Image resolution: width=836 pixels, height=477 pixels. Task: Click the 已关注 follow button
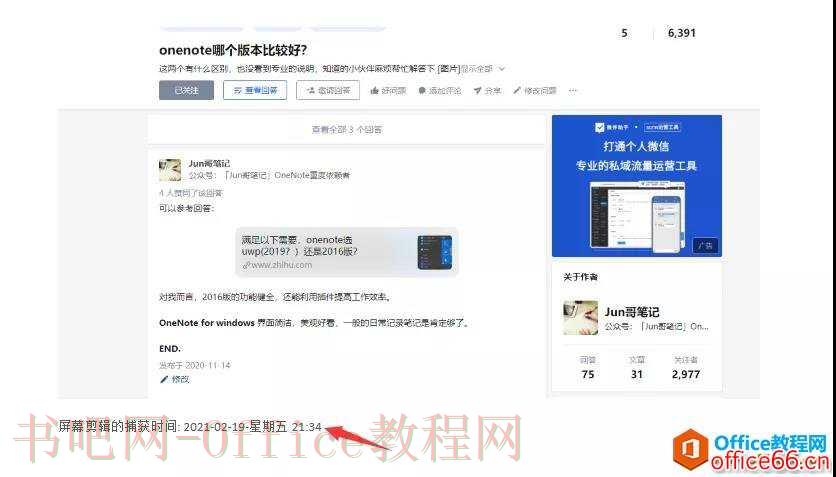[186, 91]
